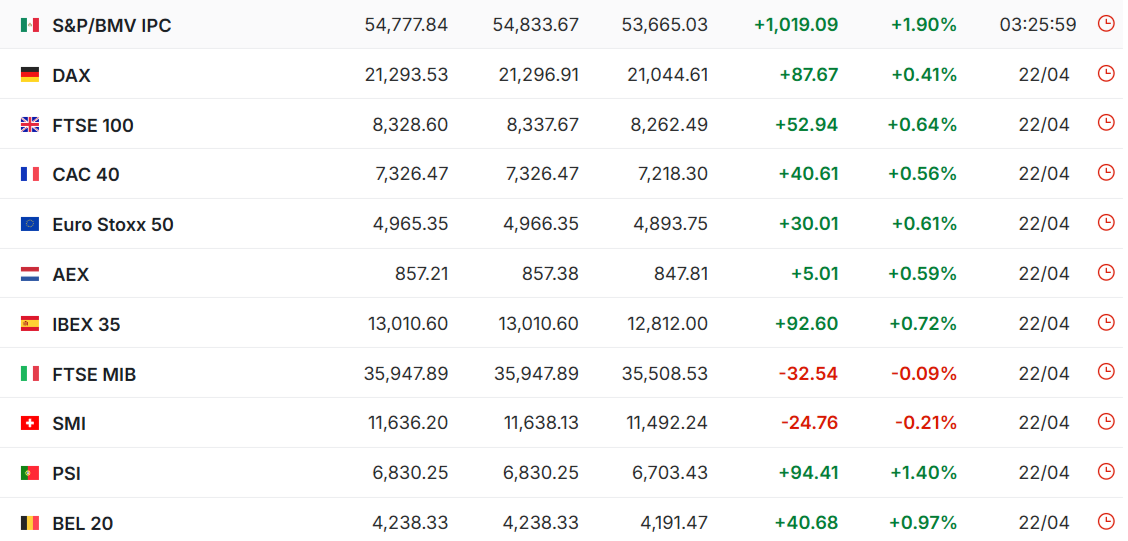Click the DAX last price 21,293.53
This screenshot has width=1128, height=541.
point(410,75)
